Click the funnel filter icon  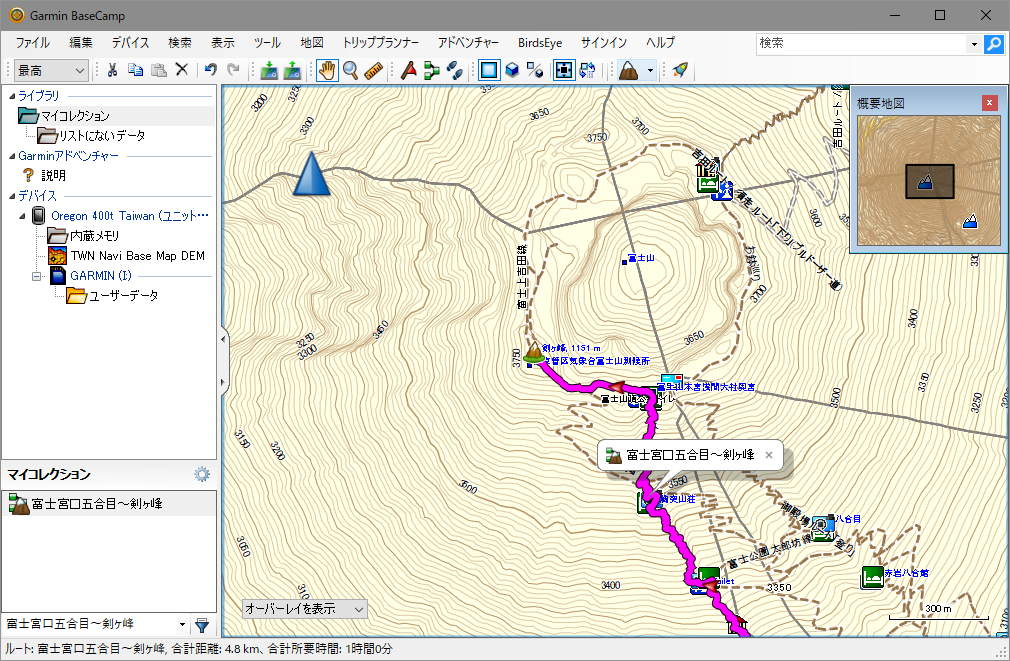coord(202,624)
